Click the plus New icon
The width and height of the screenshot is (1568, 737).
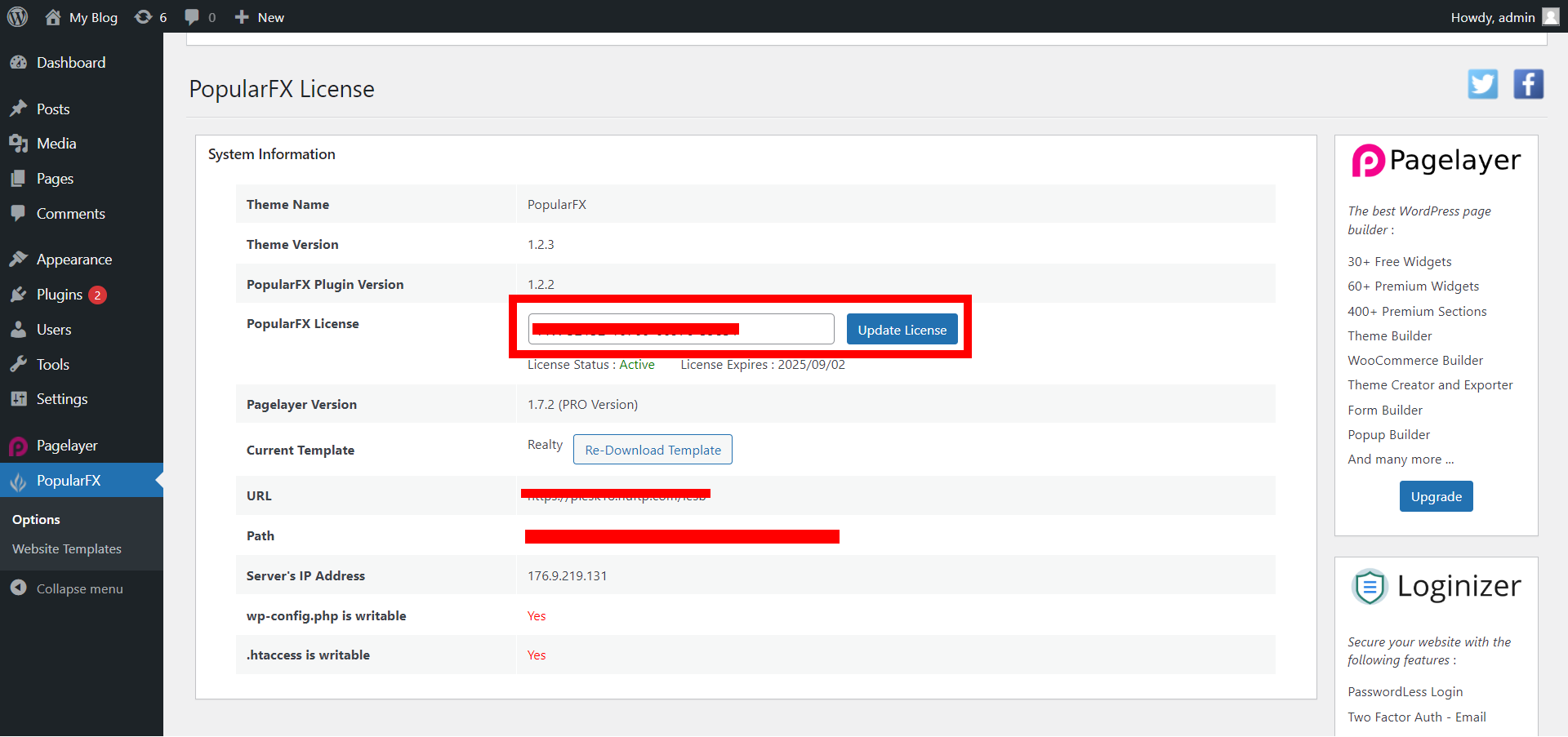point(242,16)
